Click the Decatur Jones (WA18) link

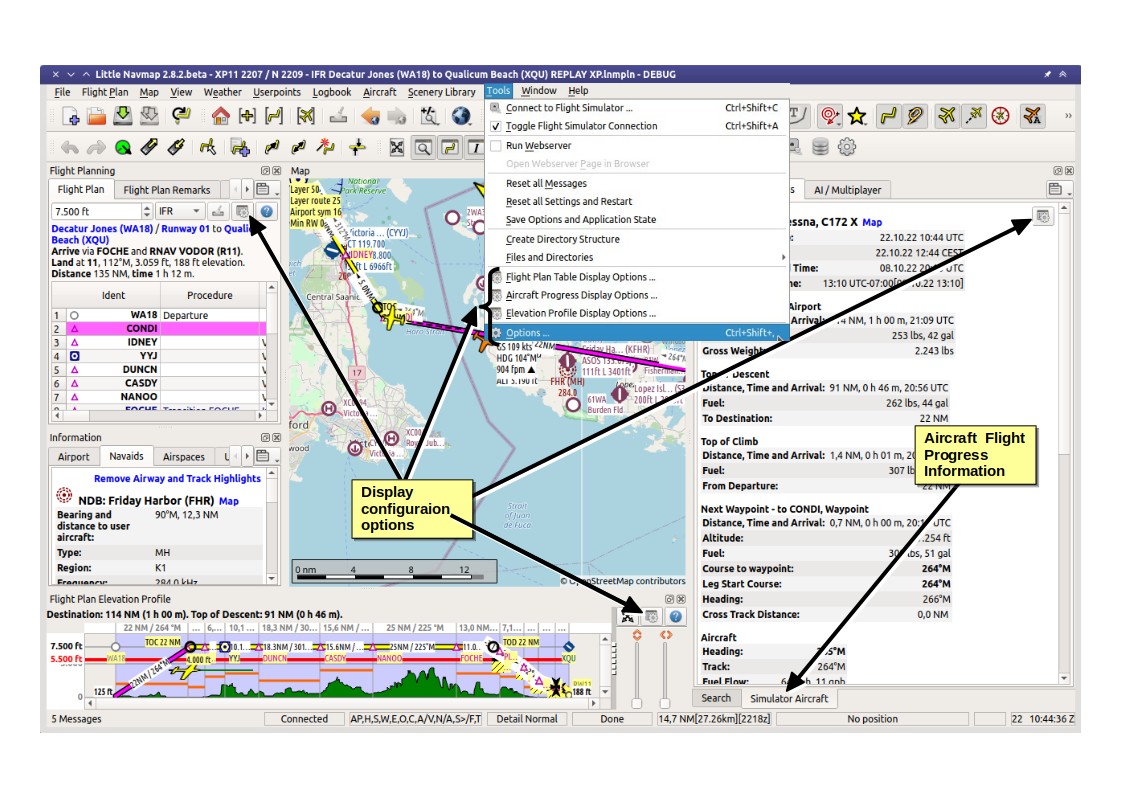[x=102, y=228]
